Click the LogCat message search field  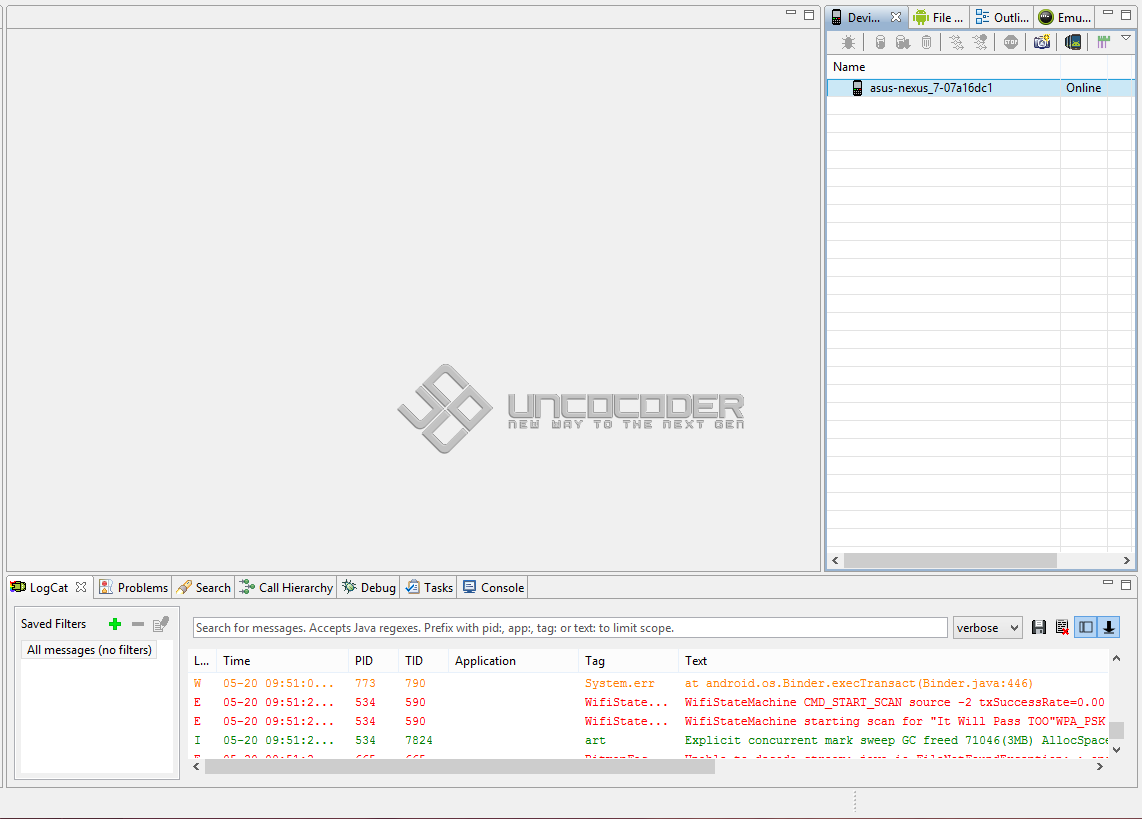pyautogui.click(x=570, y=628)
